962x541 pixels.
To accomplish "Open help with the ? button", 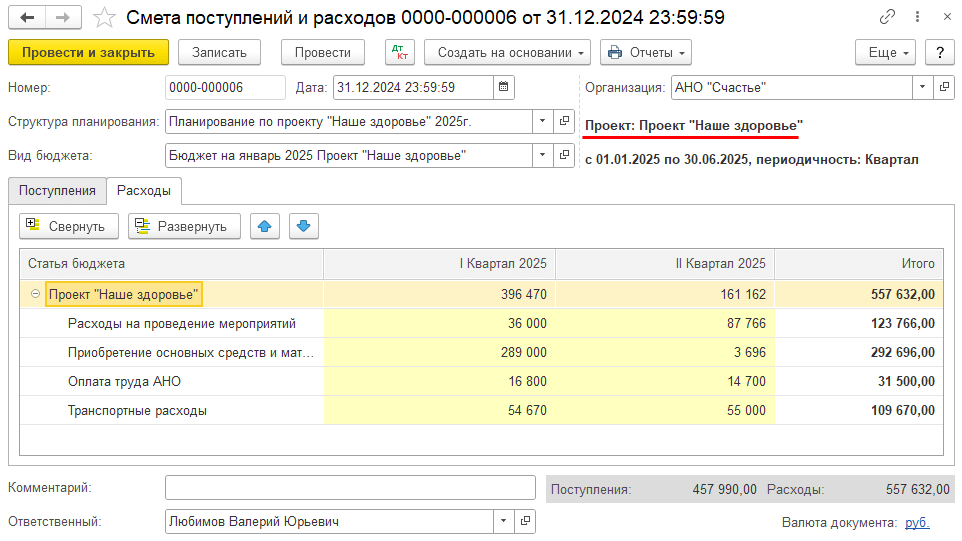I will click(x=940, y=53).
